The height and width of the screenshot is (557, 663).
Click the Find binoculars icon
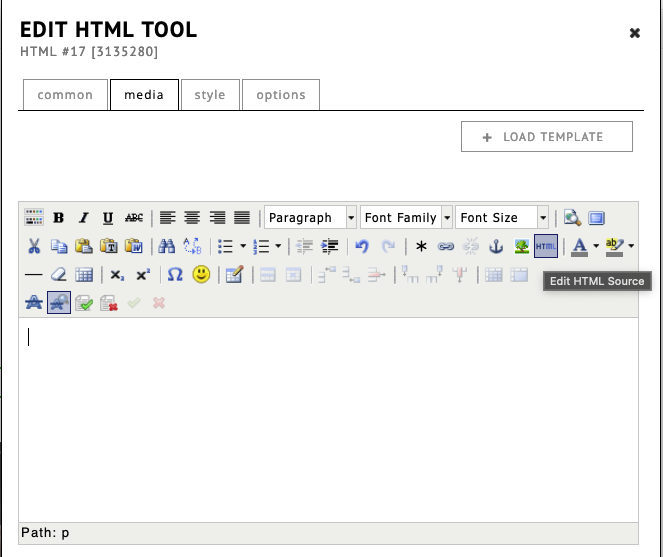coord(167,246)
